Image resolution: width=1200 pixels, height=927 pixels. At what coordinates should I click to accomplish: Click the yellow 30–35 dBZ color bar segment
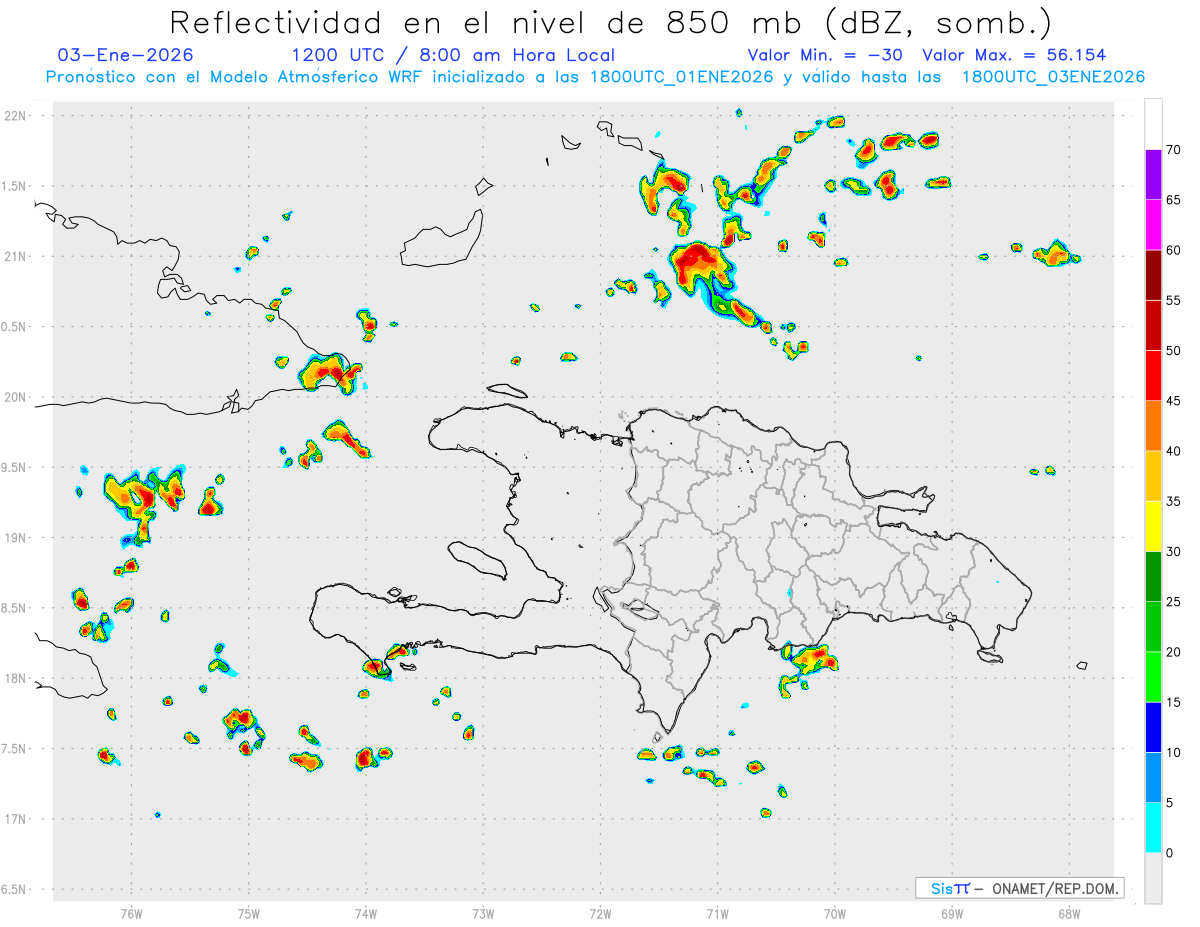1153,526
